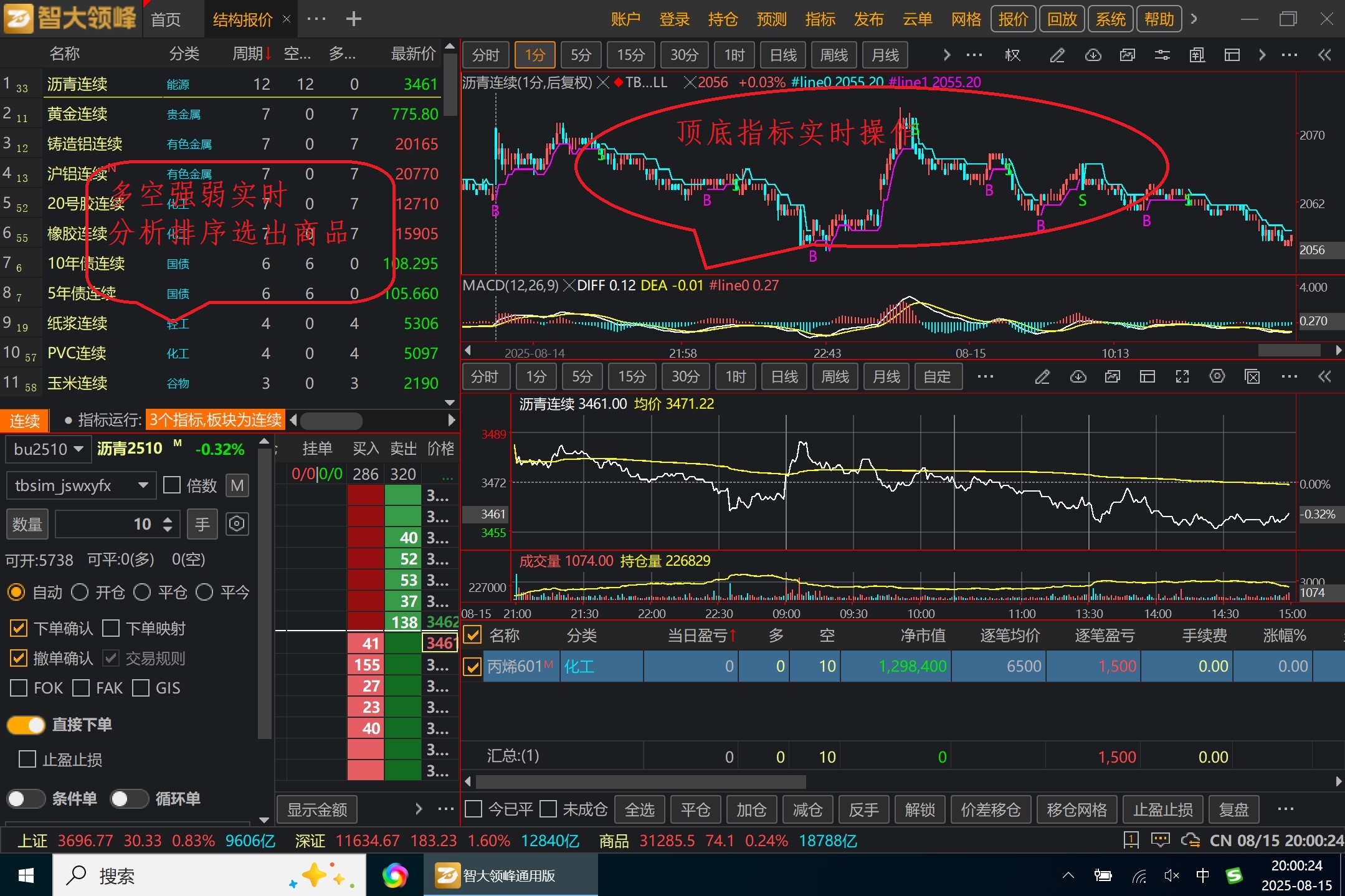Open the chart snapshot icon in lower chart toolbar
The width and height of the screenshot is (1345, 896).
tap(1113, 377)
